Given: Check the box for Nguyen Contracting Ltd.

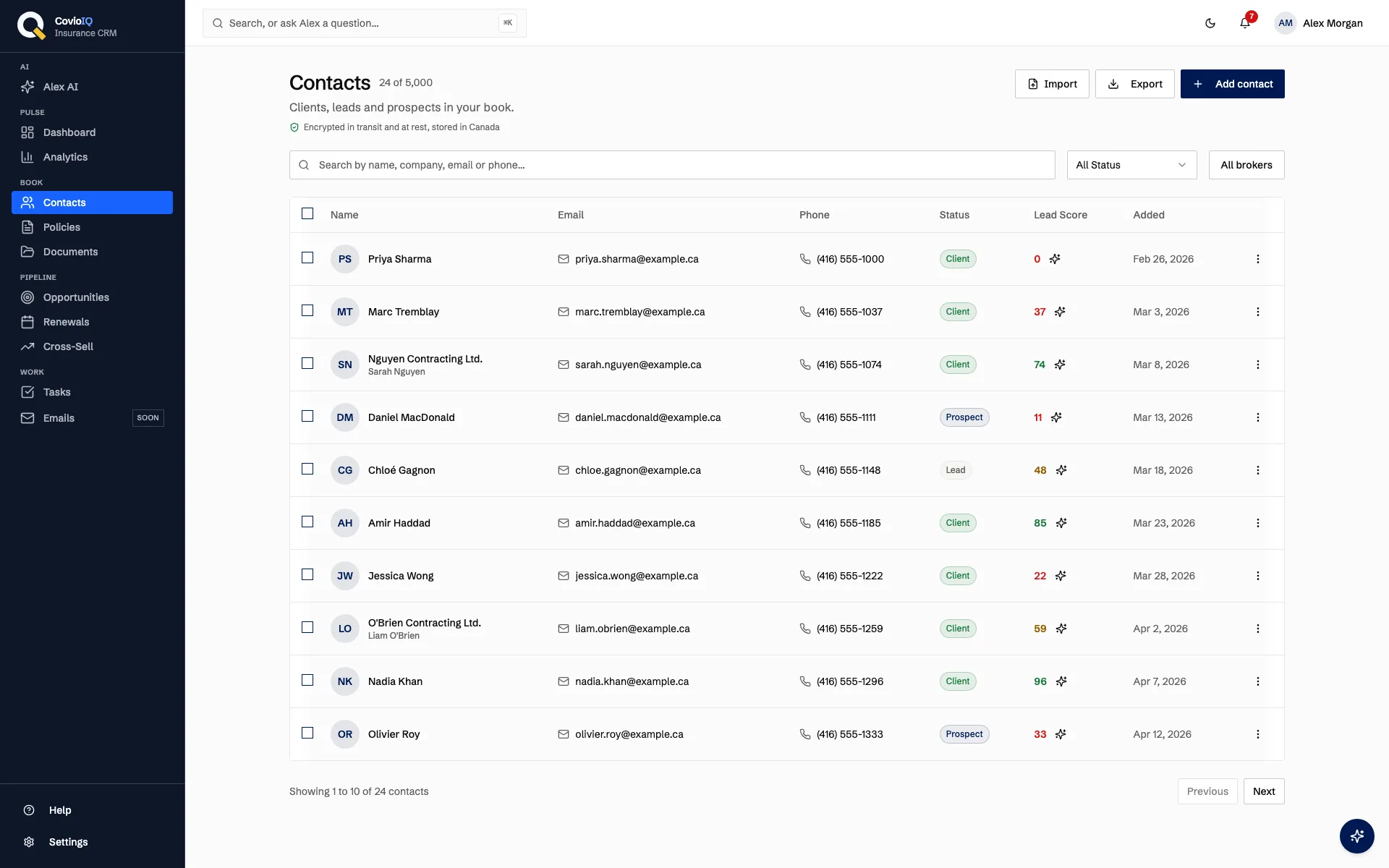Looking at the screenshot, I should click(x=307, y=363).
